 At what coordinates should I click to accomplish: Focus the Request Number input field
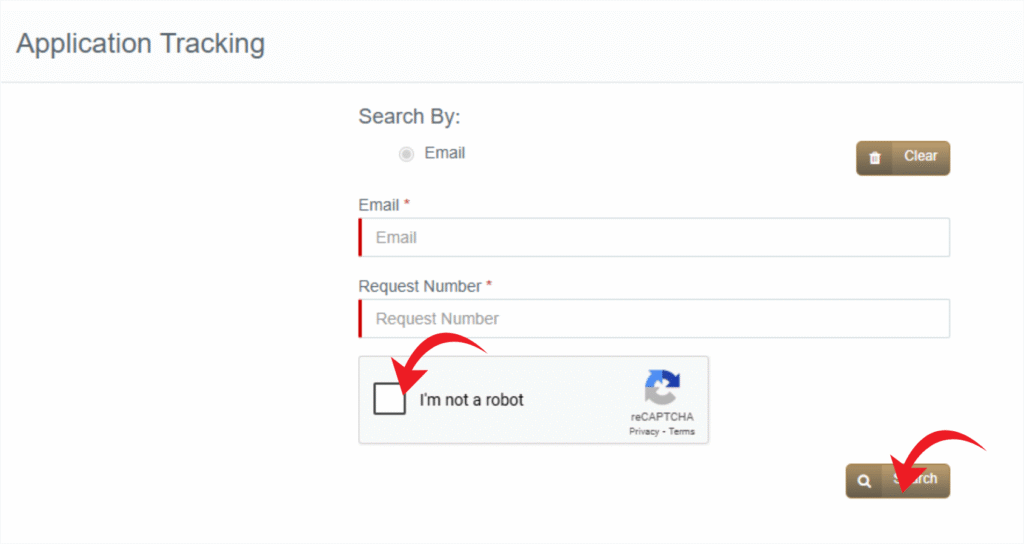(x=654, y=319)
